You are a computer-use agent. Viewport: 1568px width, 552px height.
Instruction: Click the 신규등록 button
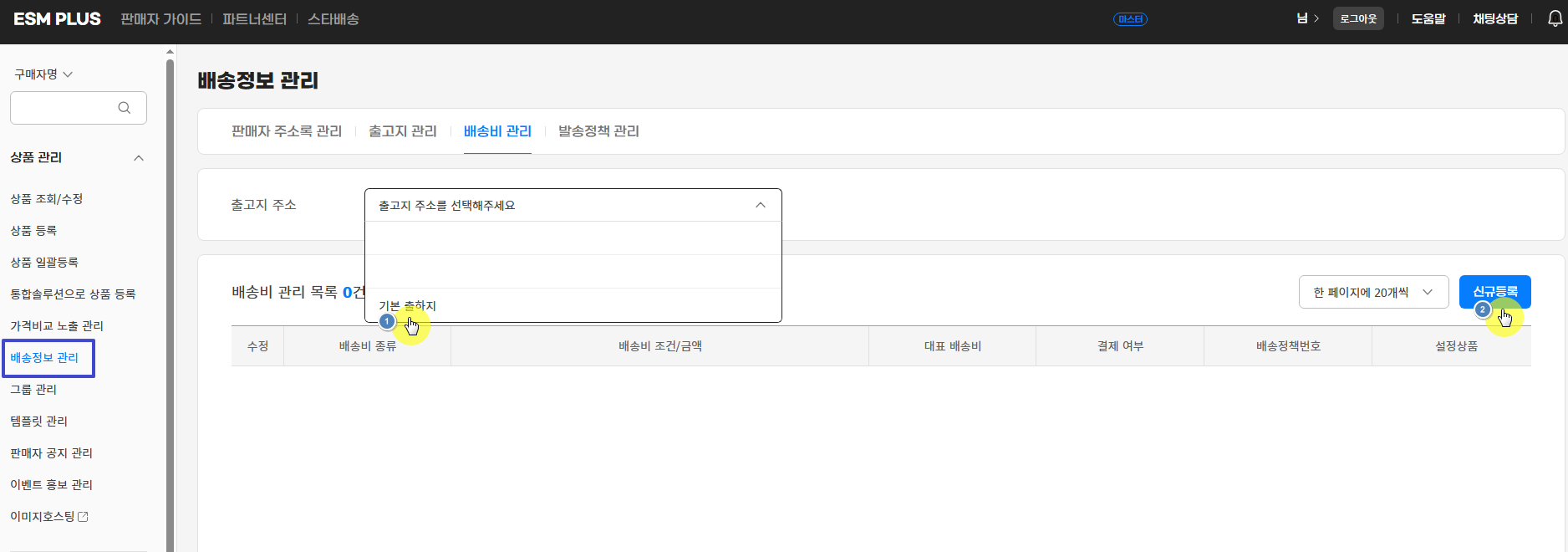click(x=1494, y=291)
